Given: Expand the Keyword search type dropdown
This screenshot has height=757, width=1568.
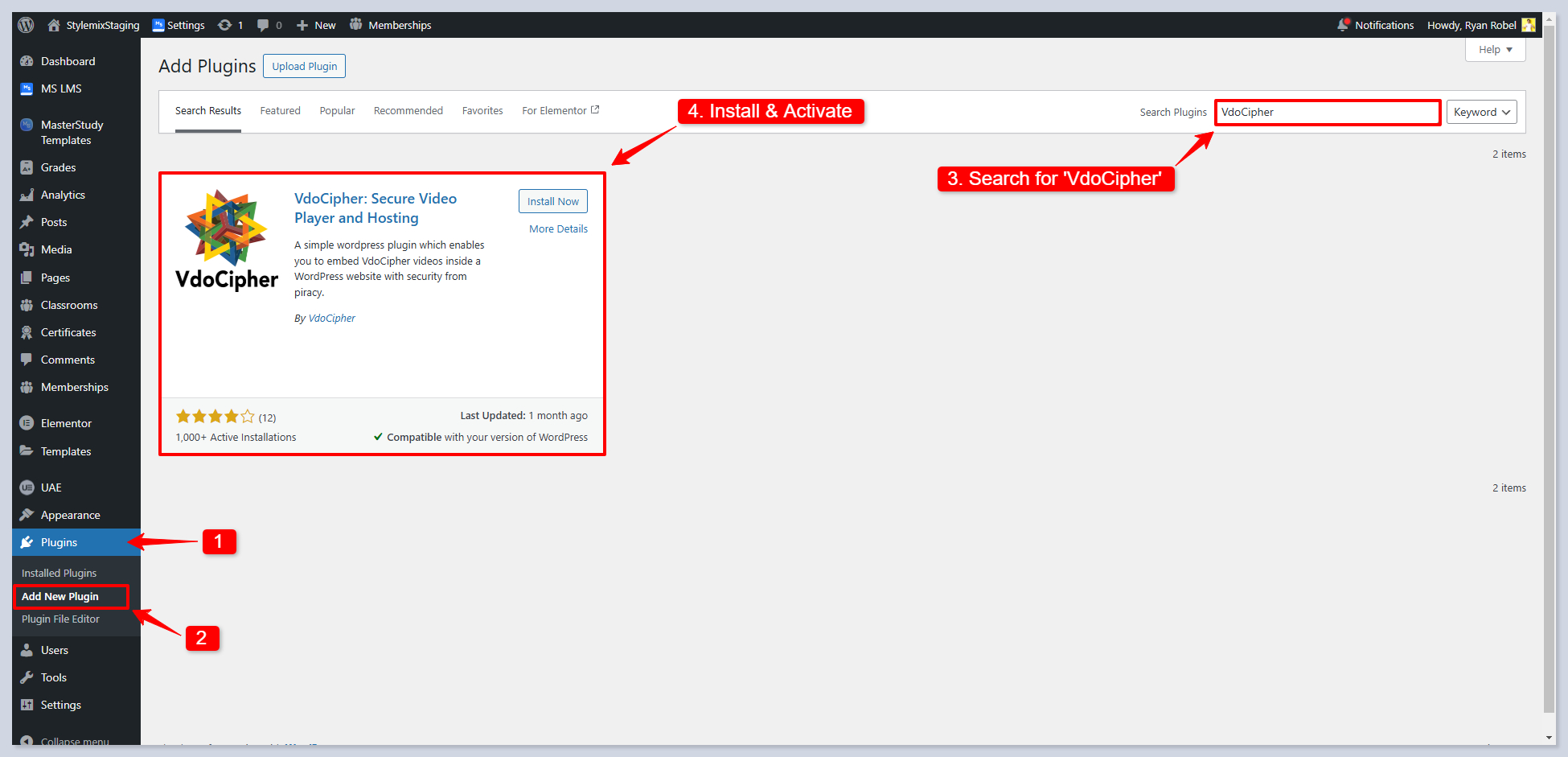Looking at the screenshot, I should [1481, 112].
